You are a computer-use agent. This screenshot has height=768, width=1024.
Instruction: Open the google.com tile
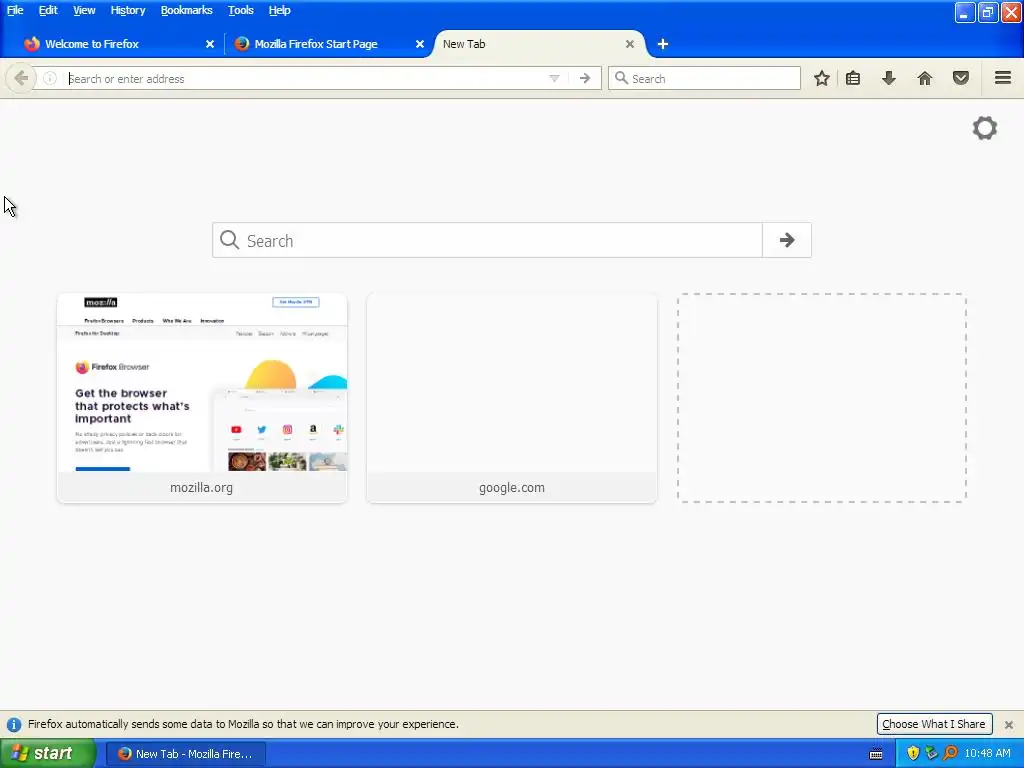511,398
